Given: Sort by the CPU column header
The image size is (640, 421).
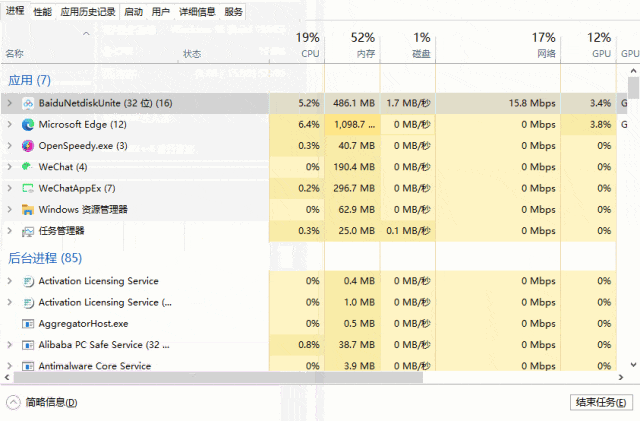Looking at the screenshot, I should [297, 45].
